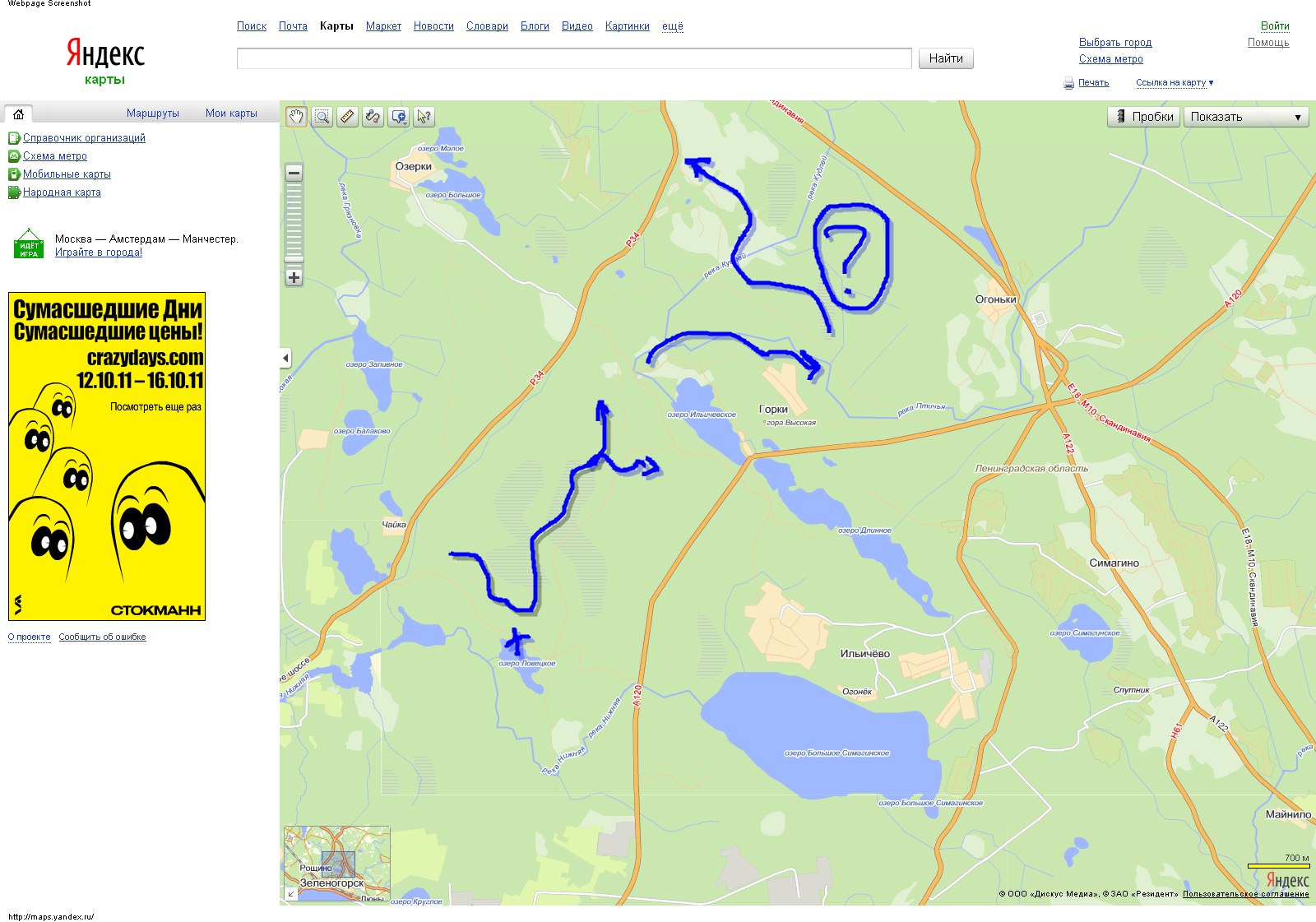
Task: Collapse the left sidebar panel arrow
Action: click(285, 358)
